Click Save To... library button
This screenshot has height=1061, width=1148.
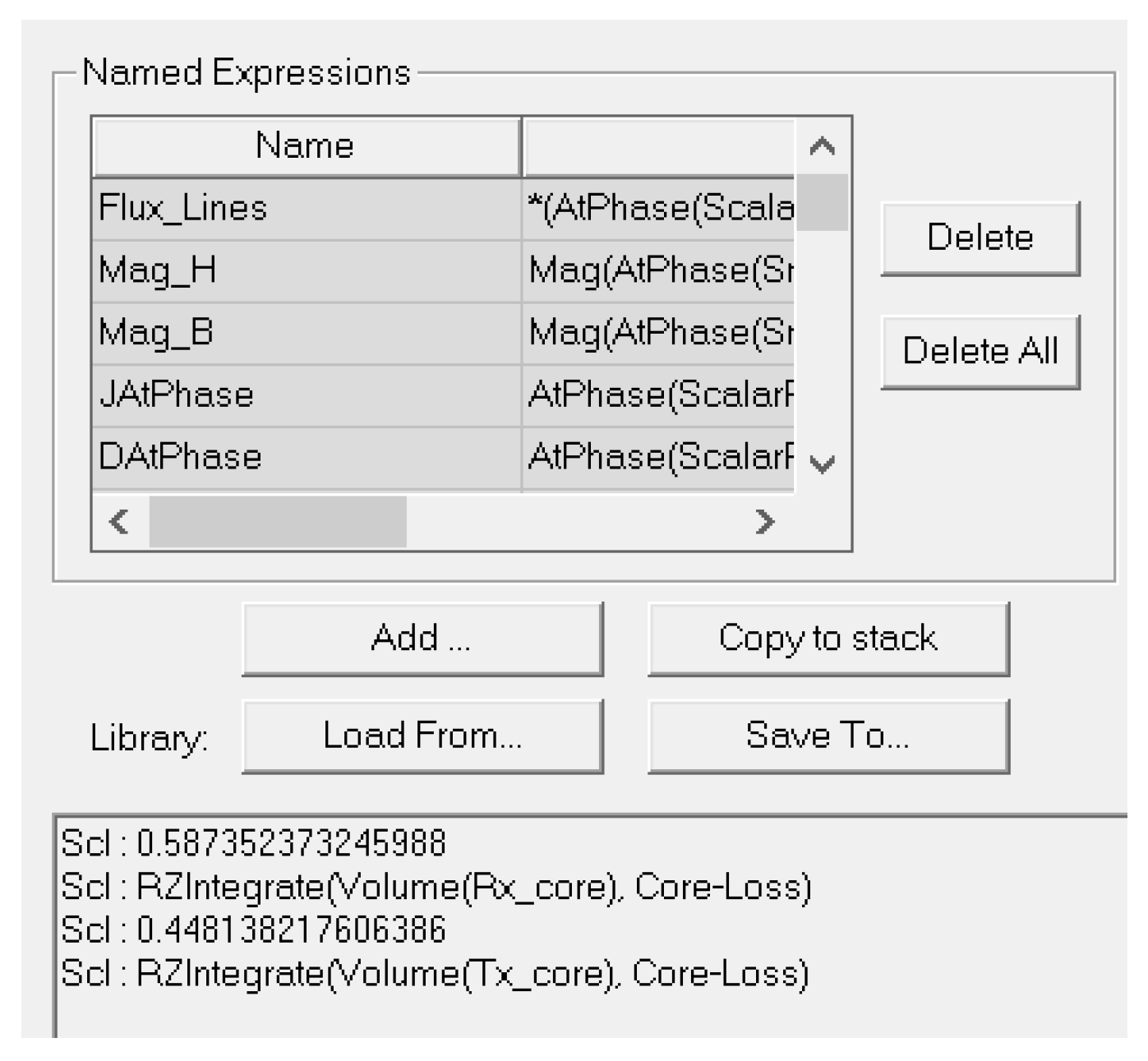828,736
